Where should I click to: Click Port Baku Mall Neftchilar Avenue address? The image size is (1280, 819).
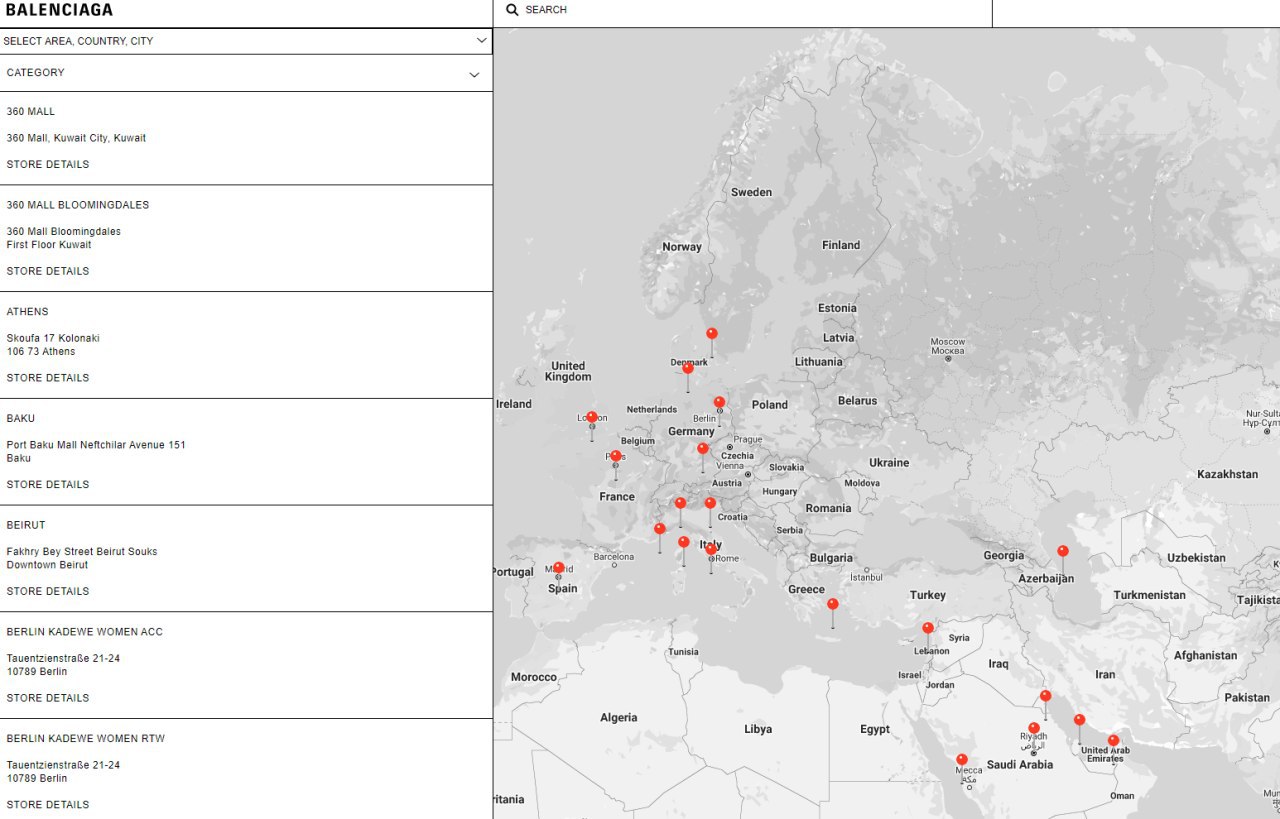(96, 445)
